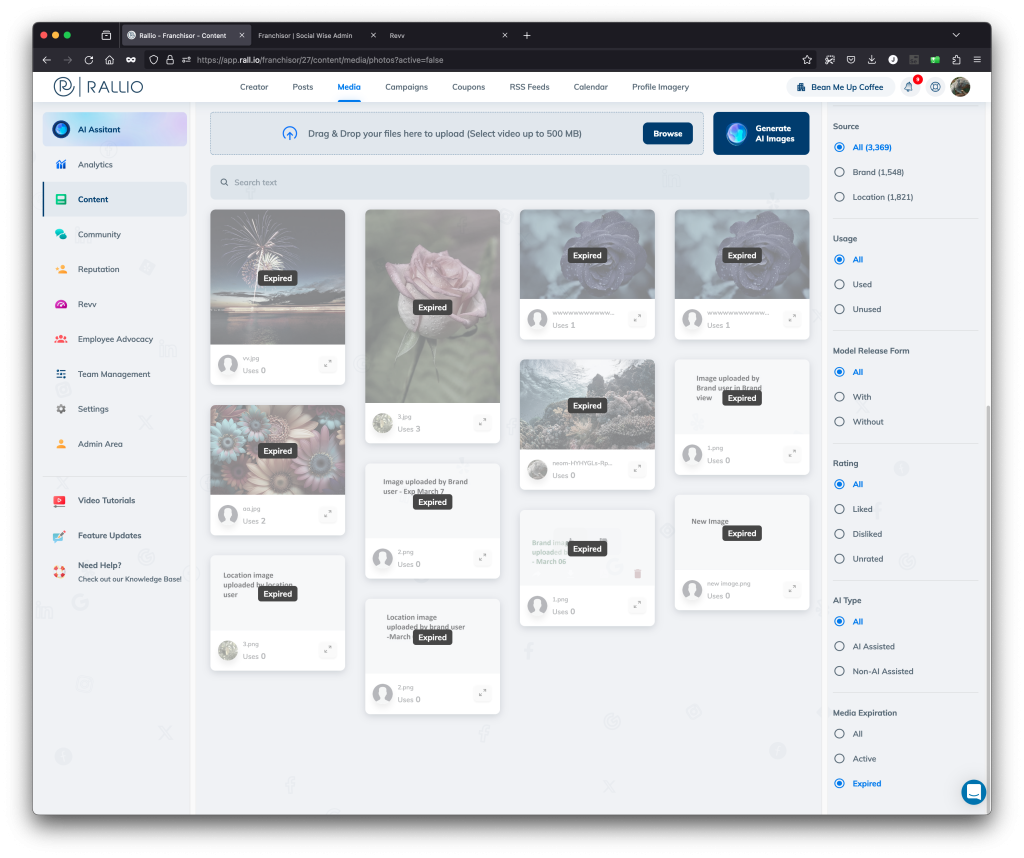1024x858 pixels.
Task: Expand the rose image 3.jpg
Action: tap(482, 423)
